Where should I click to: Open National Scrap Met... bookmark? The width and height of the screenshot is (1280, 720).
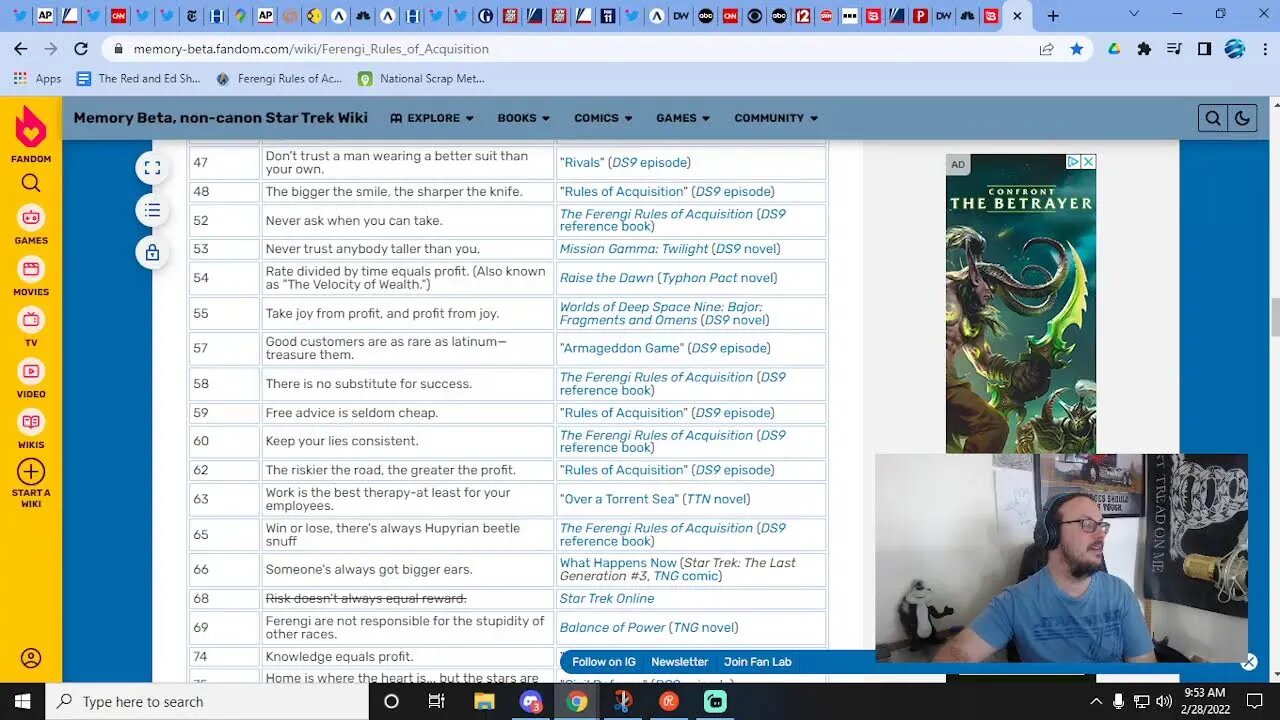click(421, 78)
